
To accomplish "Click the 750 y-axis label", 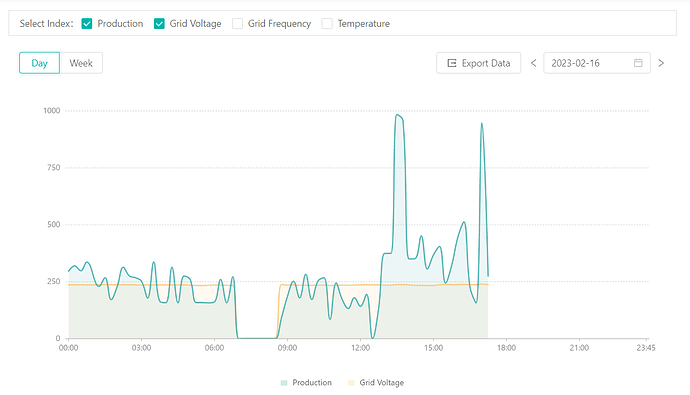I will (53, 168).
